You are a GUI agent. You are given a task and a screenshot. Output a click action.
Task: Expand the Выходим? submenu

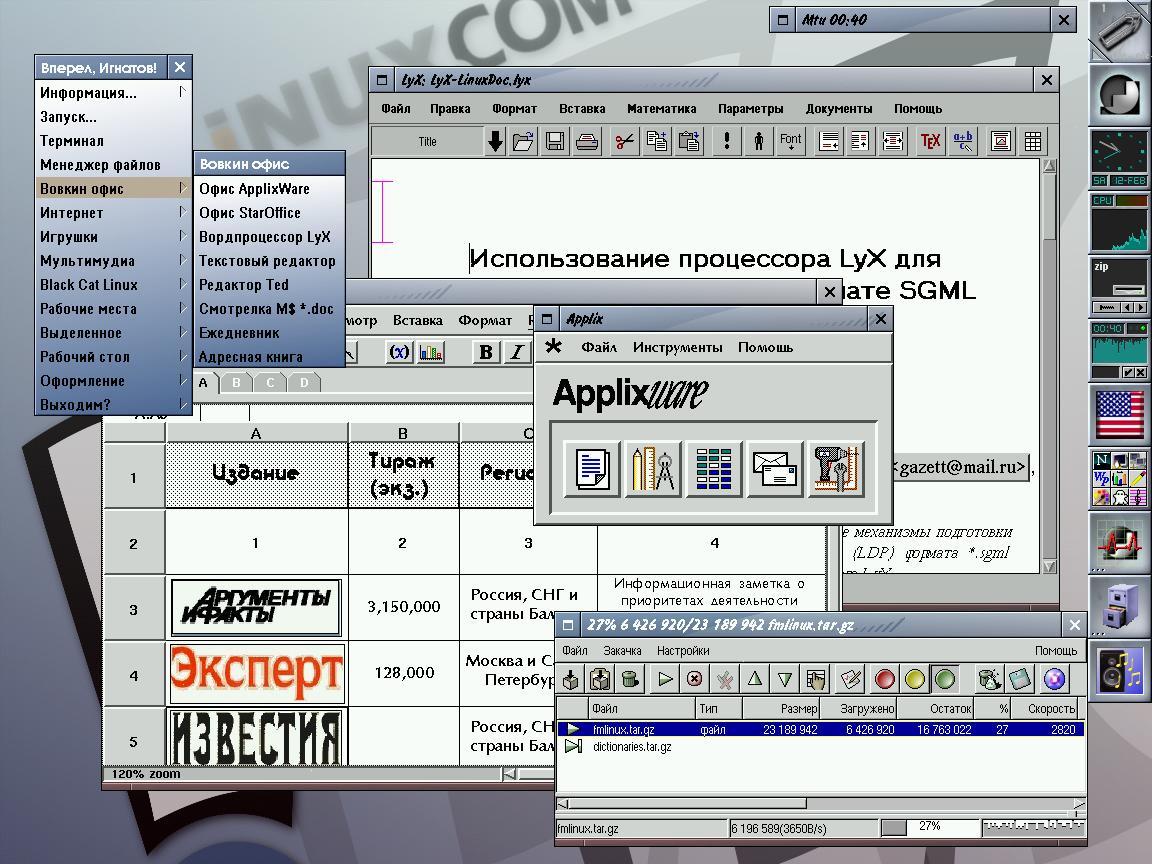tap(113, 404)
